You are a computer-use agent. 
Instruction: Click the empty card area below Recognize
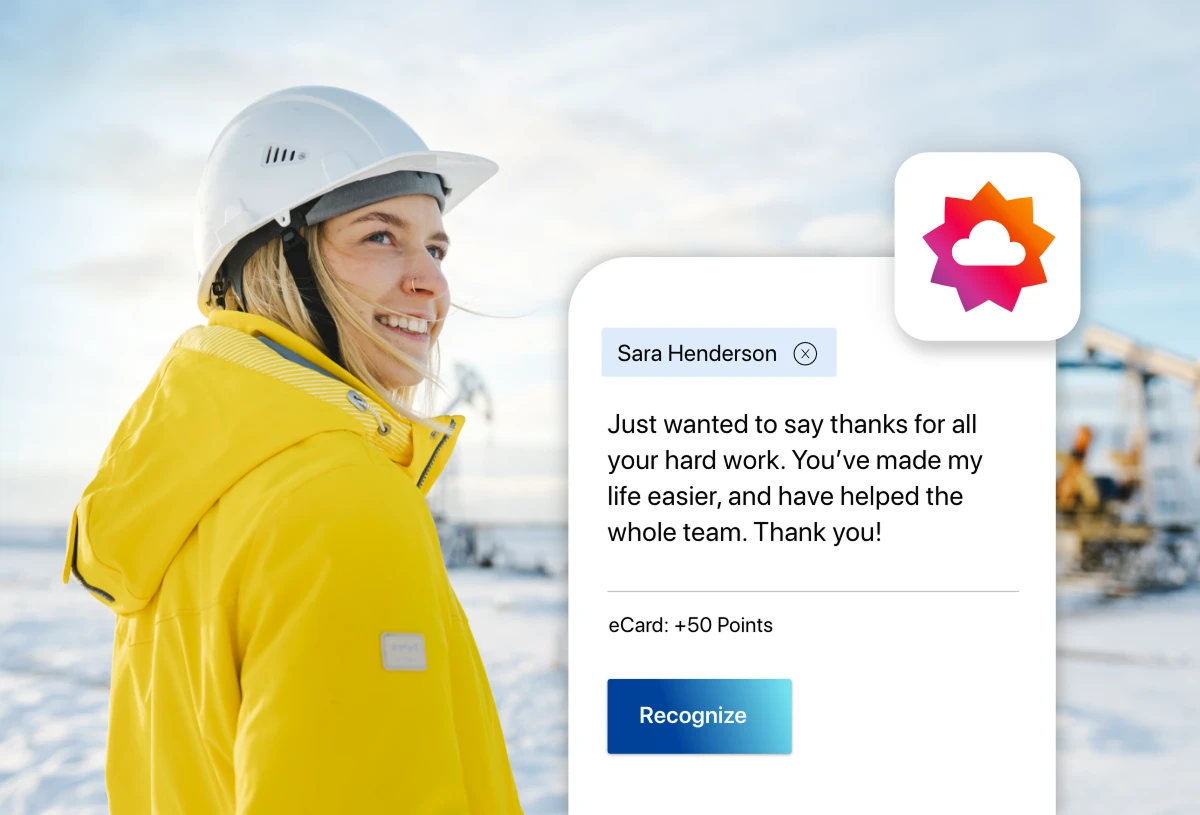pos(812,785)
